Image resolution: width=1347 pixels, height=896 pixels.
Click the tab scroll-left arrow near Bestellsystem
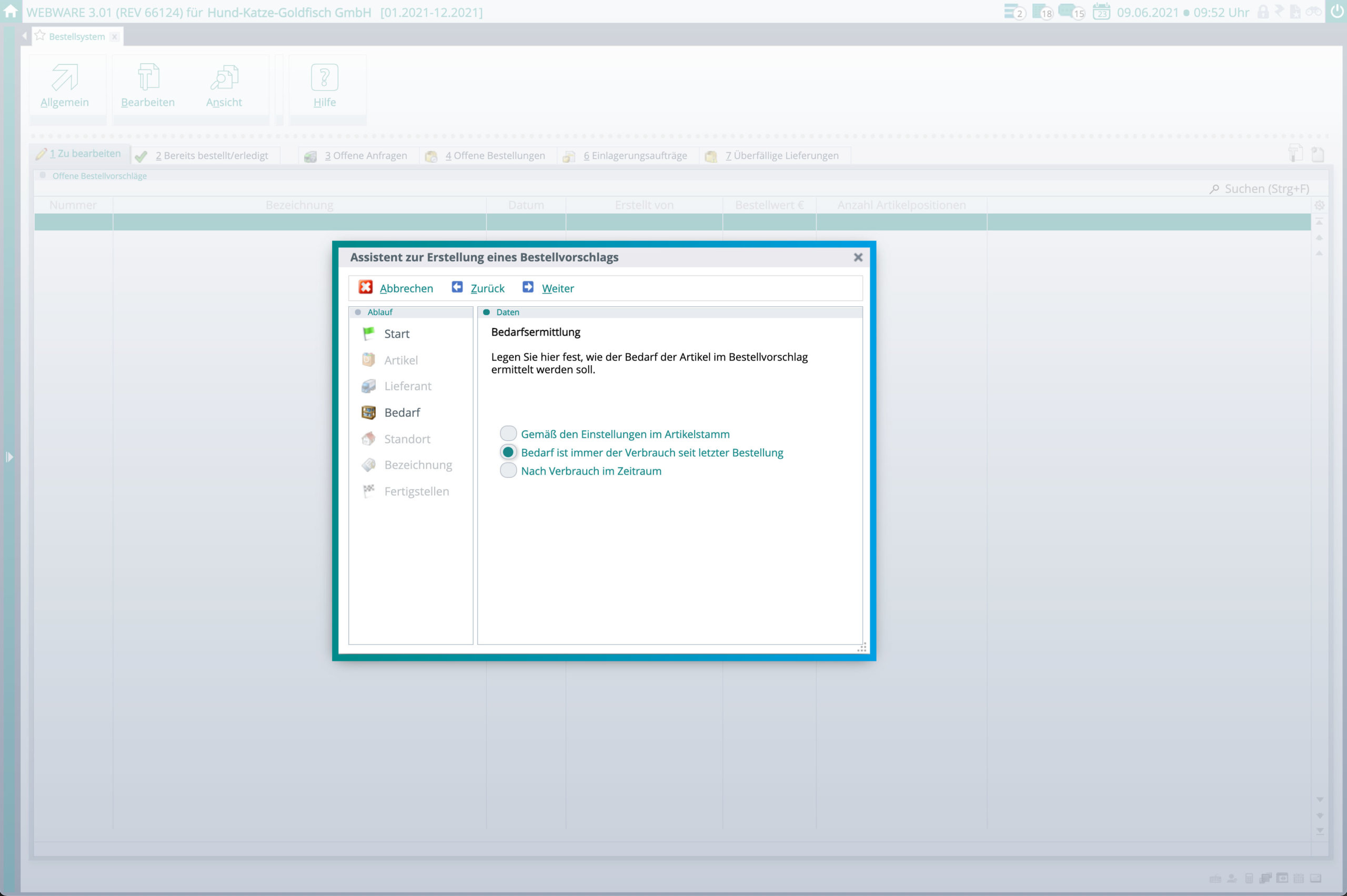click(25, 36)
